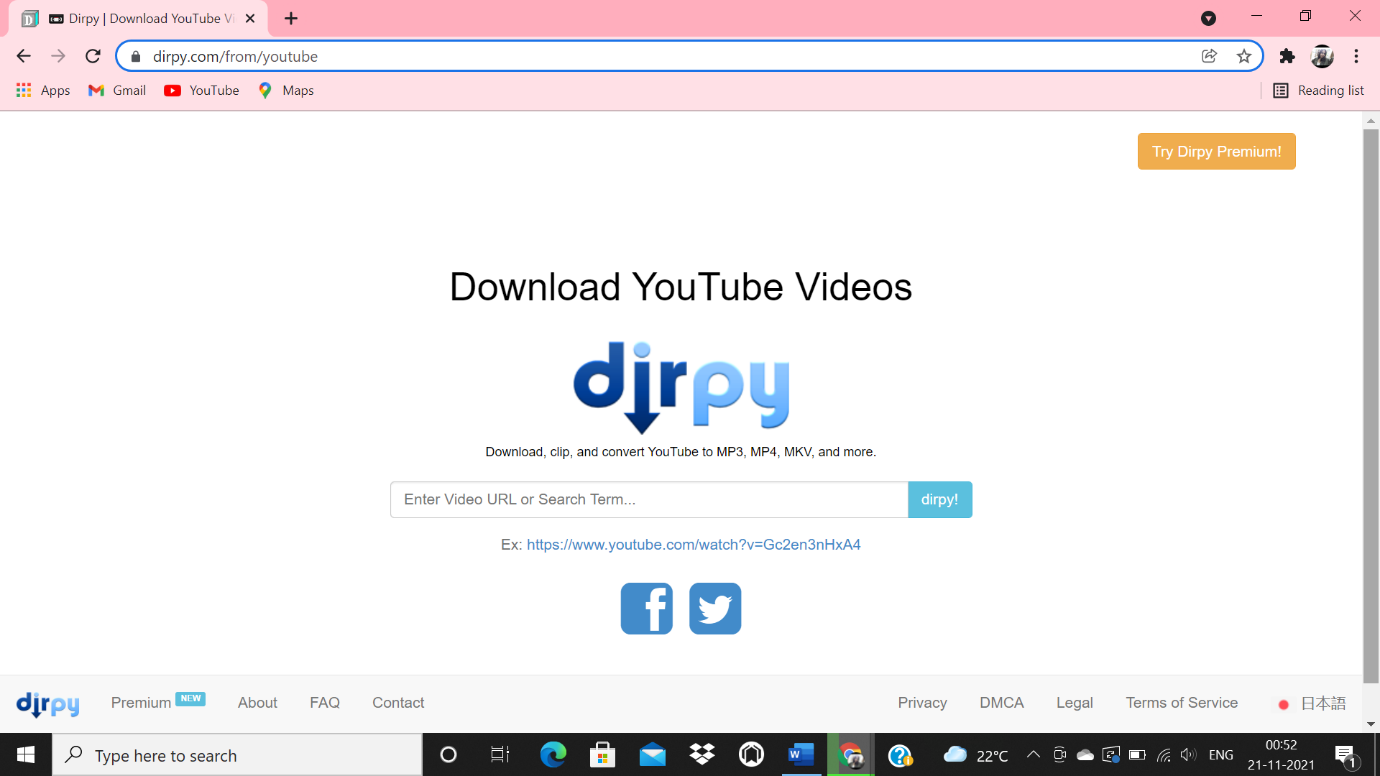Click the ENG language indicator
1380x776 pixels.
pos(1221,755)
